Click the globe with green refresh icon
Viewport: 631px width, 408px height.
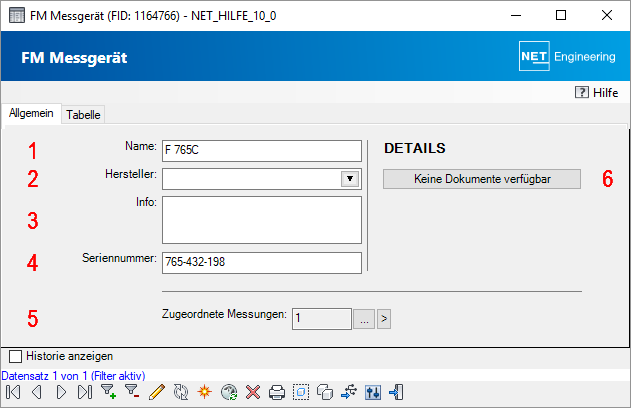click(229, 392)
